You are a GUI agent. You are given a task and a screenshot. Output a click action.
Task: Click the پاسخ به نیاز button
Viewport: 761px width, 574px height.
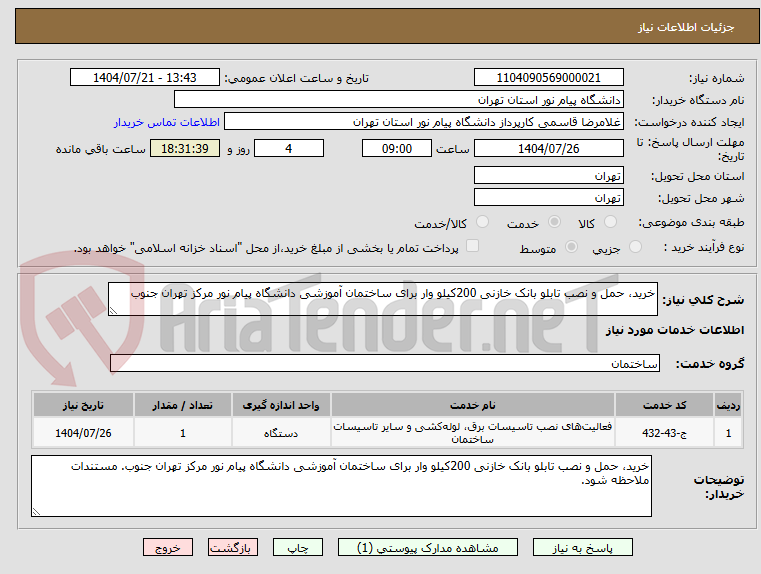[x=582, y=547]
